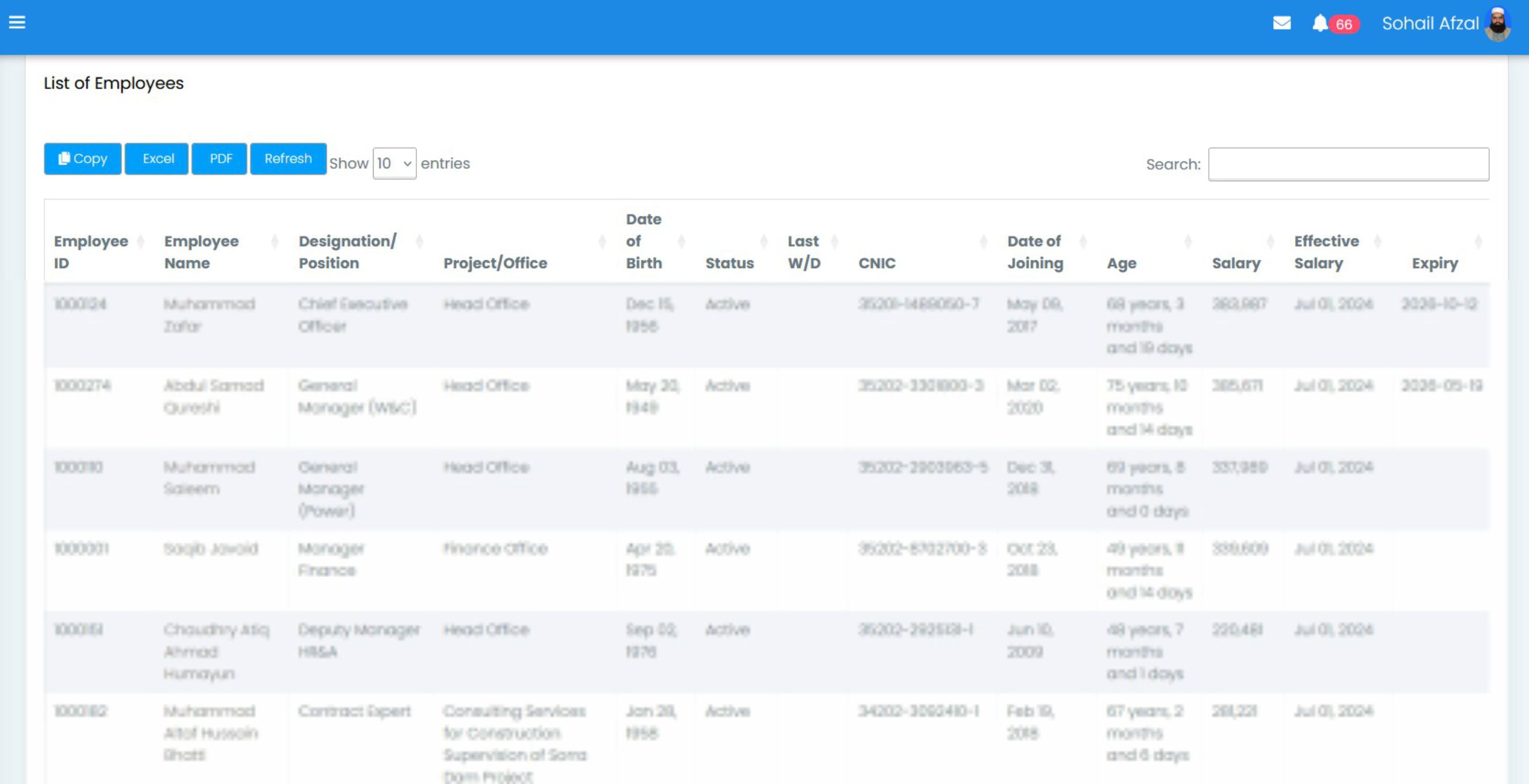
Task: Click the Copy button
Action: pos(83,158)
